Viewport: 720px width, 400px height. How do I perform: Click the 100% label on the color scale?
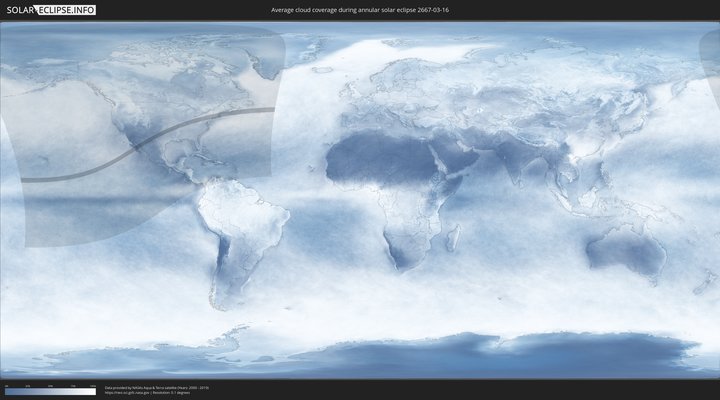93,387
